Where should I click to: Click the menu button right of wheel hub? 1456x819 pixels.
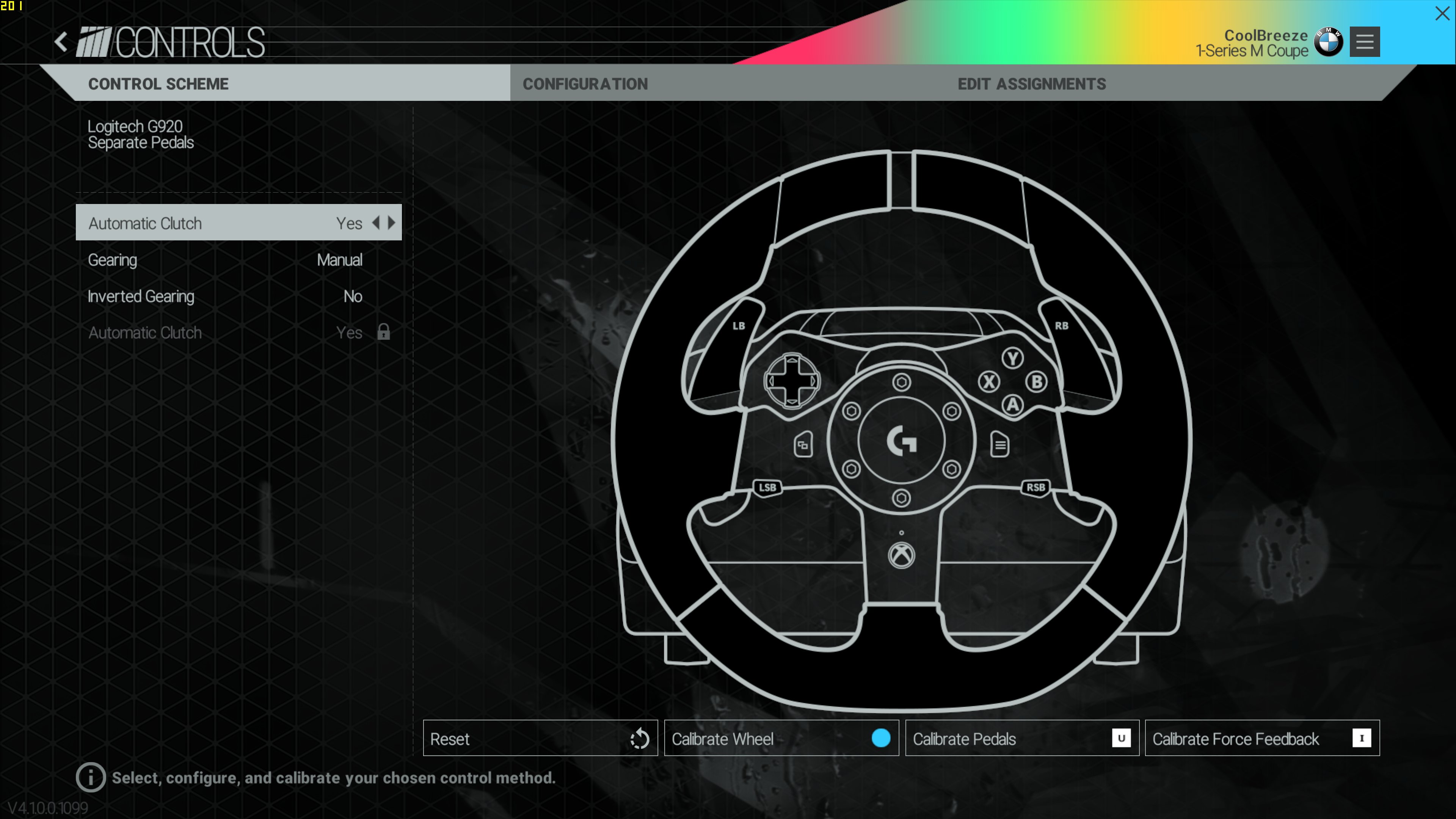point(999,445)
